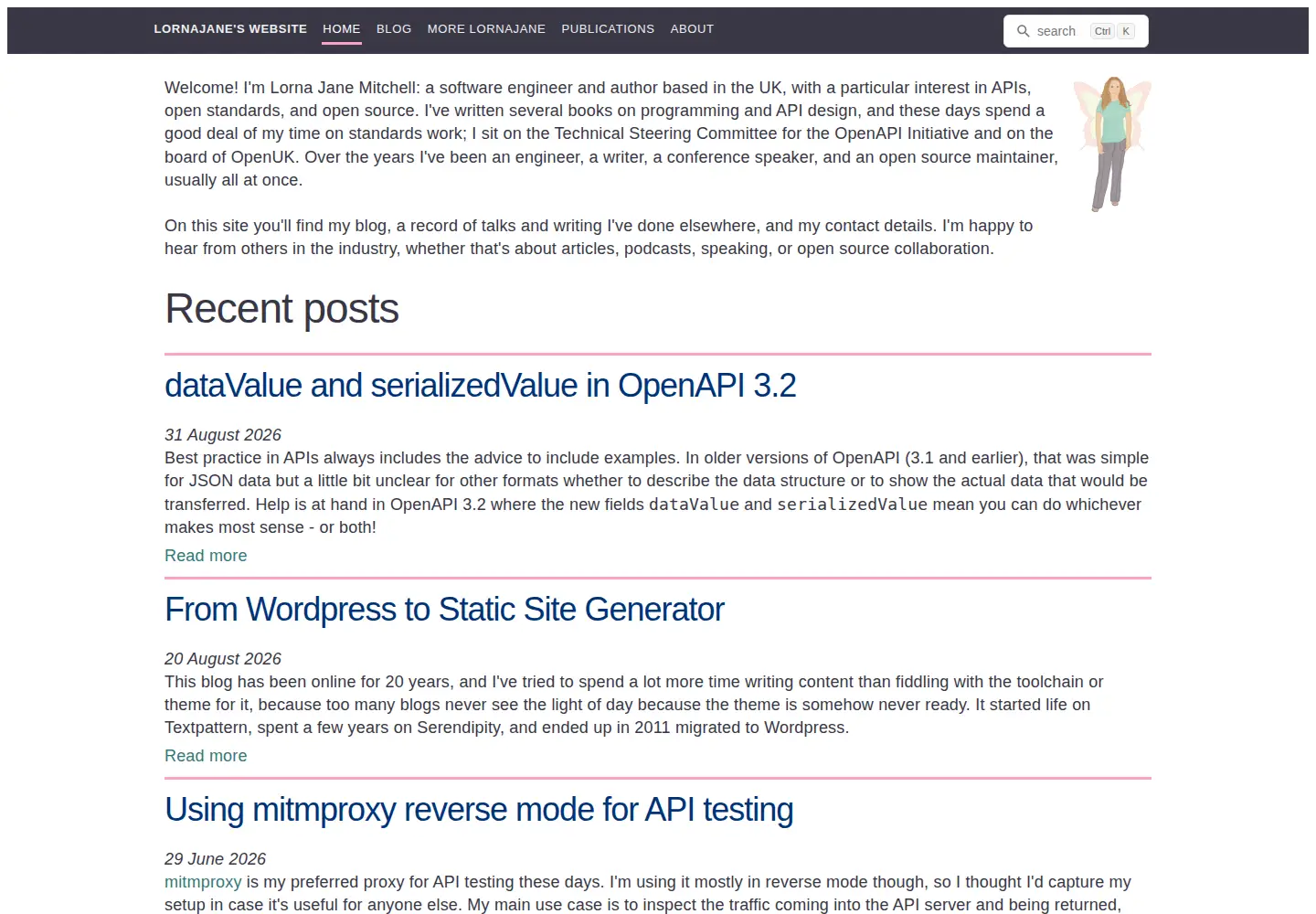Click the date 20 August 2026
1316x914 pixels.
(x=223, y=659)
